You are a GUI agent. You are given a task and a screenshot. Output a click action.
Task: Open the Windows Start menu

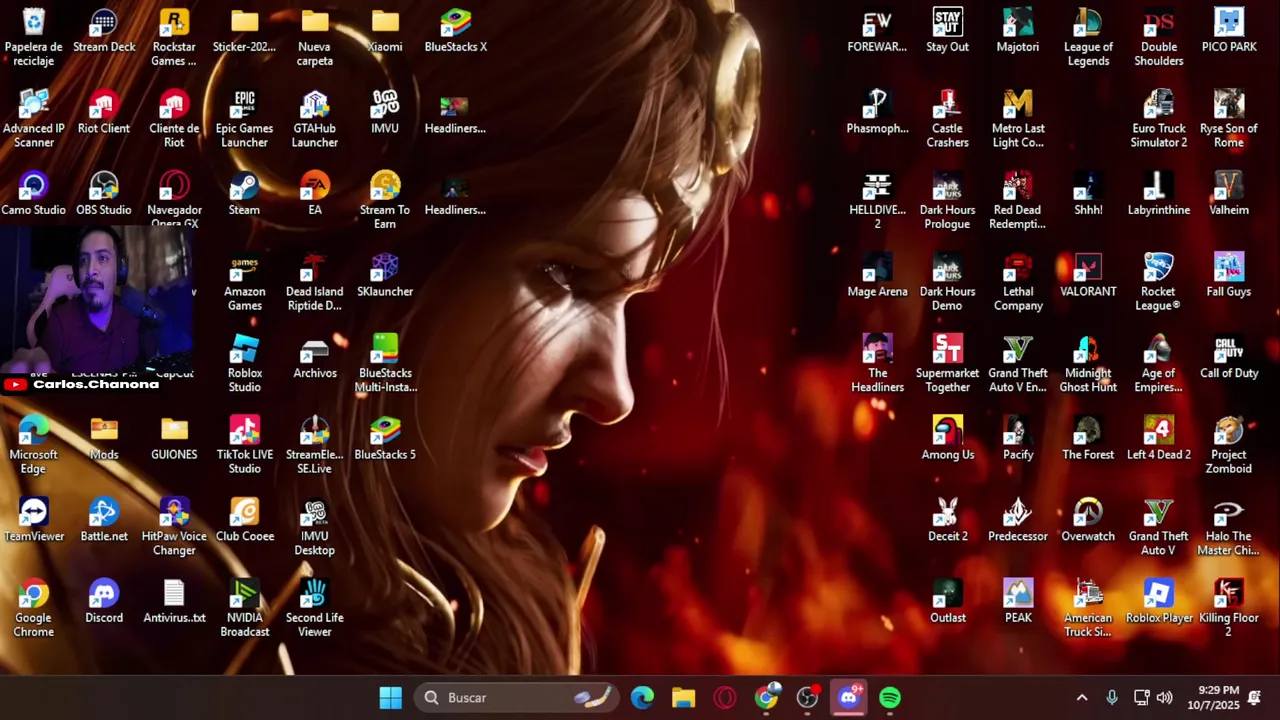tap(391, 698)
